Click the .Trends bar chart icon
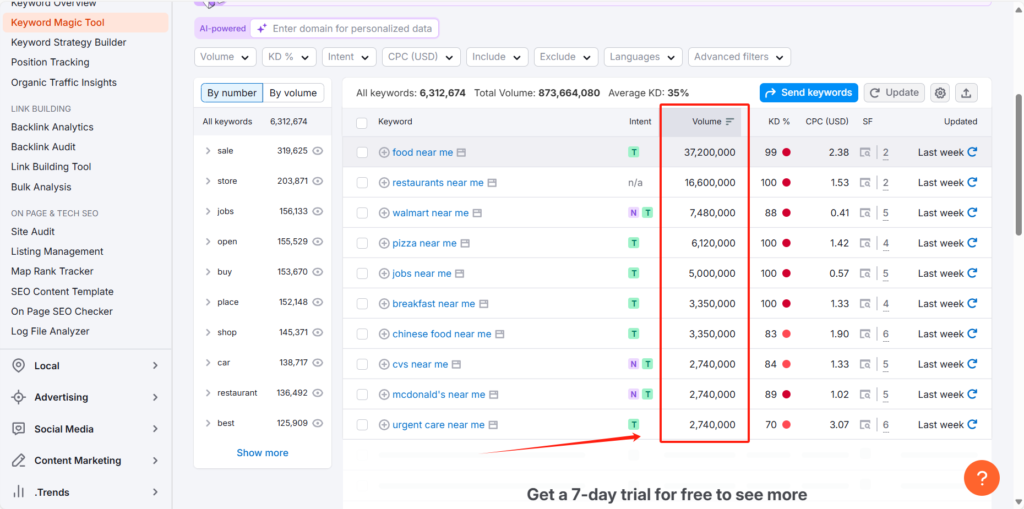The image size is (1024, 509). coord(19,492)
